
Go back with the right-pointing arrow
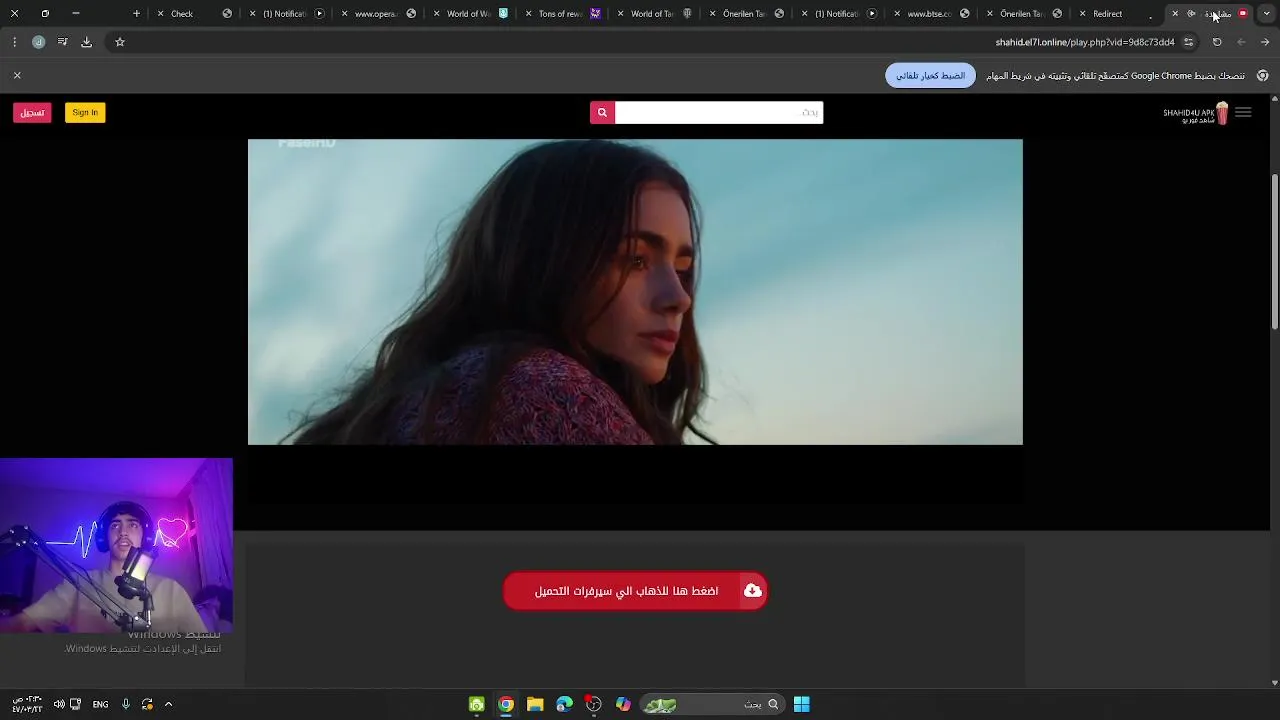pyautogui.click(x=1265, y=42)
